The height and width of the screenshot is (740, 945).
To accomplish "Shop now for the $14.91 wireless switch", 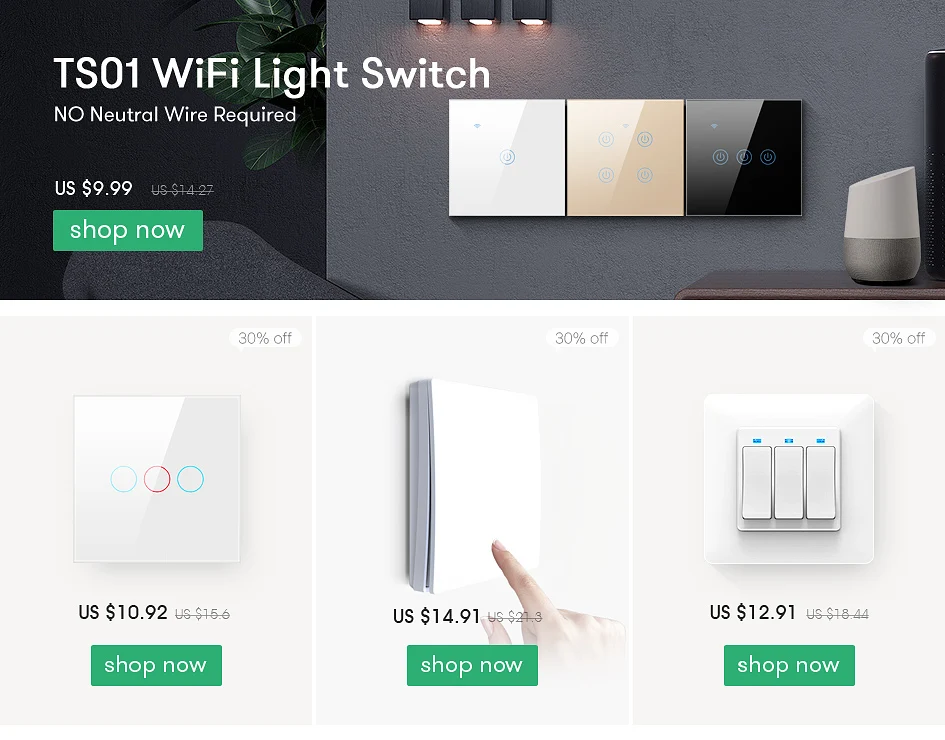I will (x=472, y=665).
